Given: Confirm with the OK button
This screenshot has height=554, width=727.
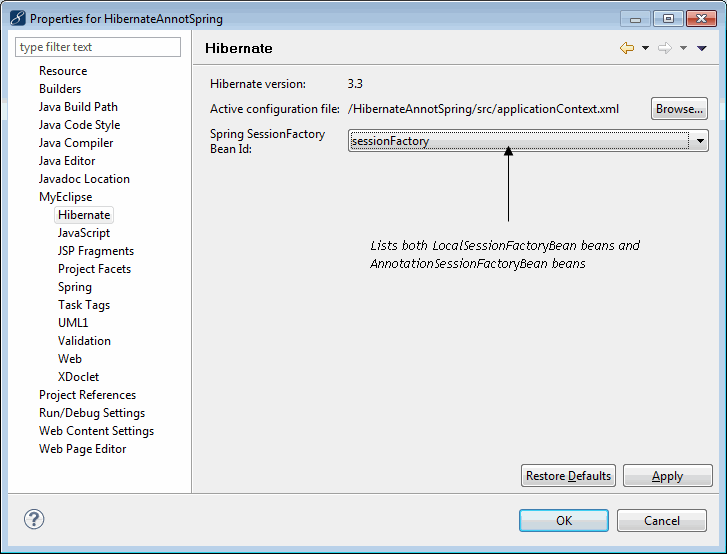Looking at the screenshot, I should pyautogui.click(x=563, y=520).
